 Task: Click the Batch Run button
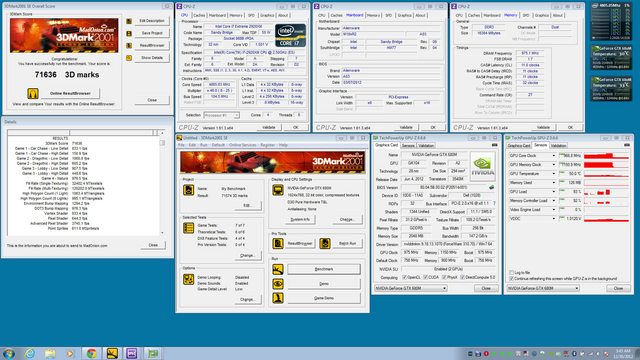click(347, 243)
